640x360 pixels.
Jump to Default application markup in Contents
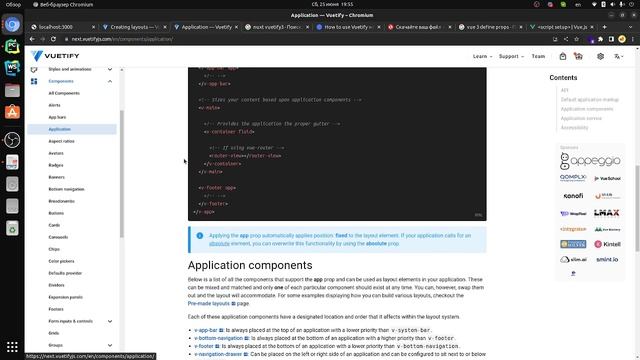click(589, 100)
